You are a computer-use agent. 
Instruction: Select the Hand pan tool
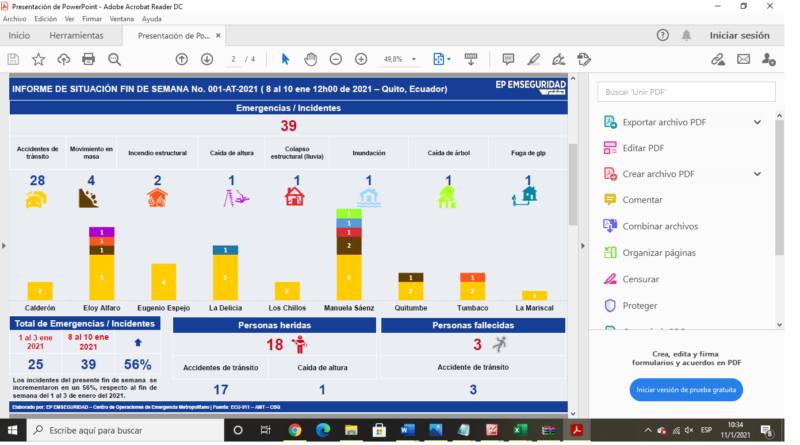[x=310, y=59]
